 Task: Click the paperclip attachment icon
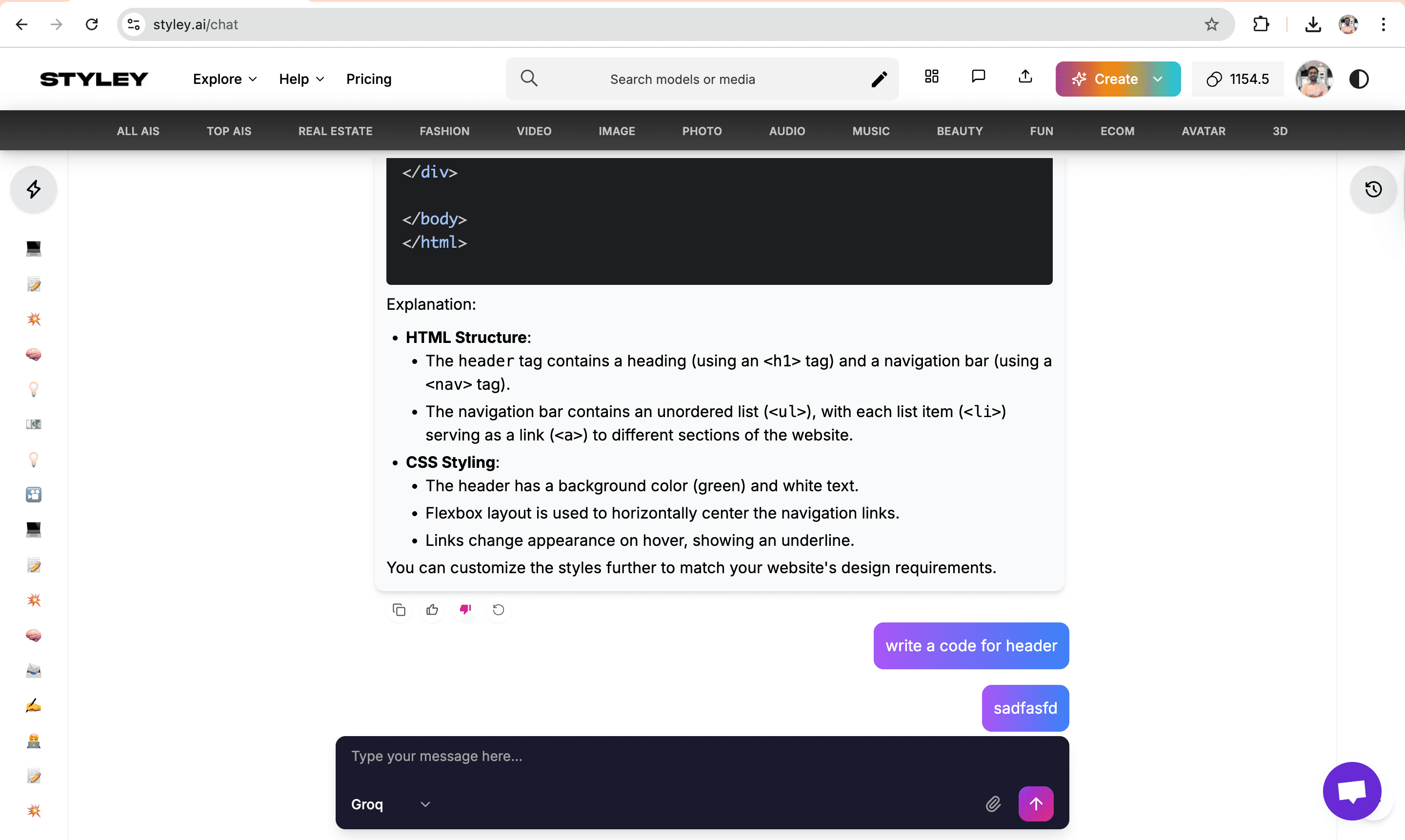(993, 804)
